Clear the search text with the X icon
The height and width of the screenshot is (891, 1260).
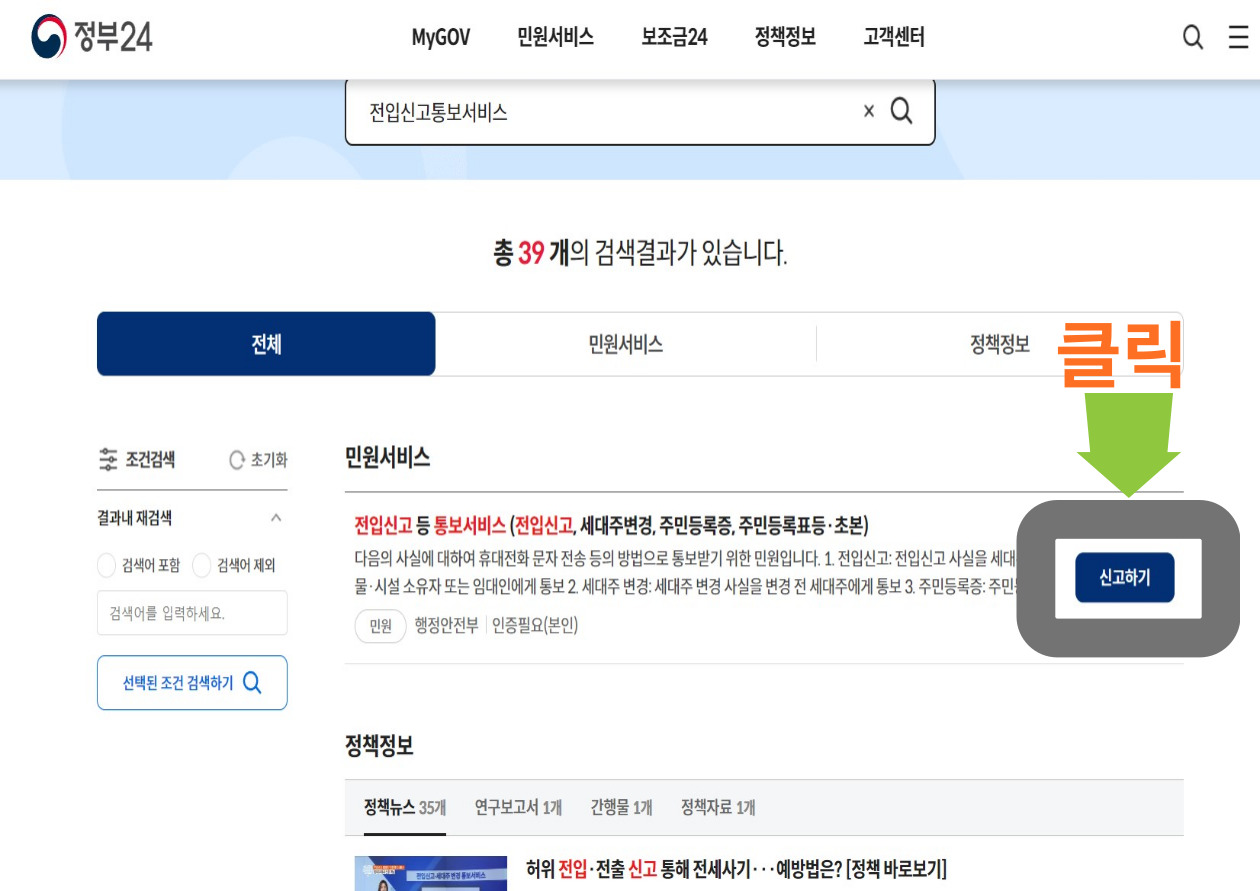pyautogui.click(x=867, y=111)
